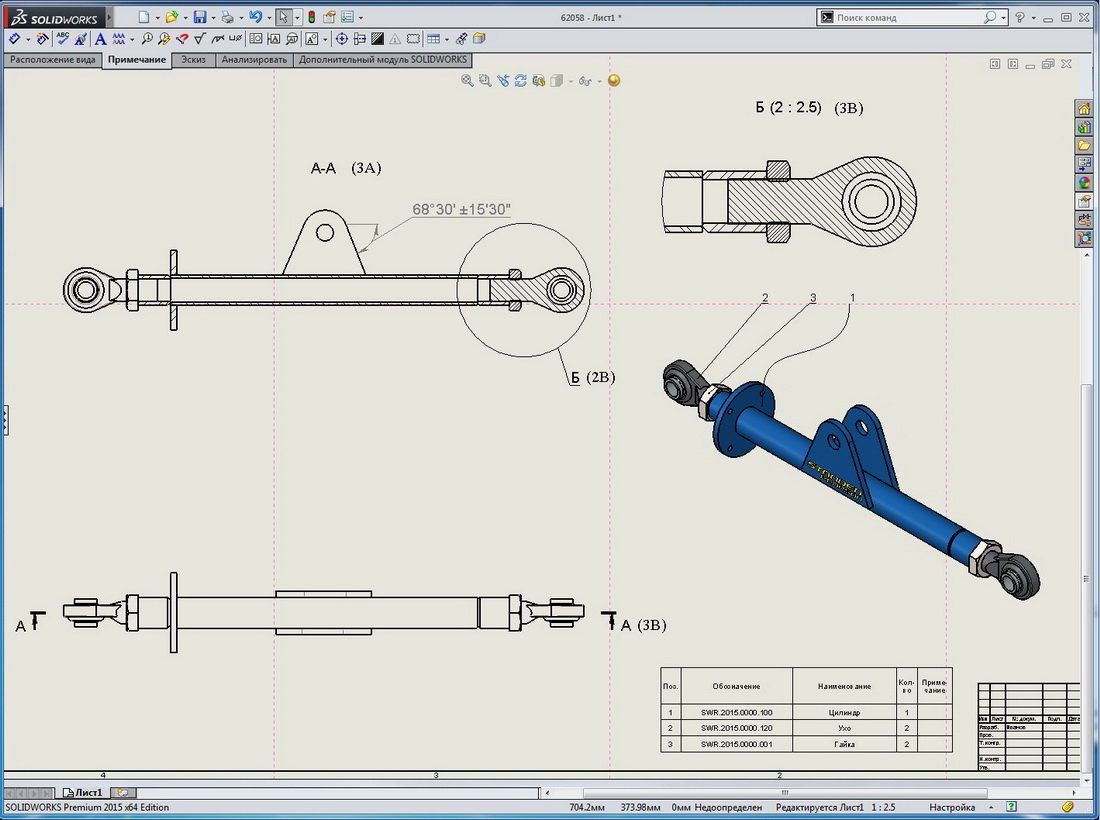
Task: Click the add new sheet tab icon
Action: coord(123,793)
